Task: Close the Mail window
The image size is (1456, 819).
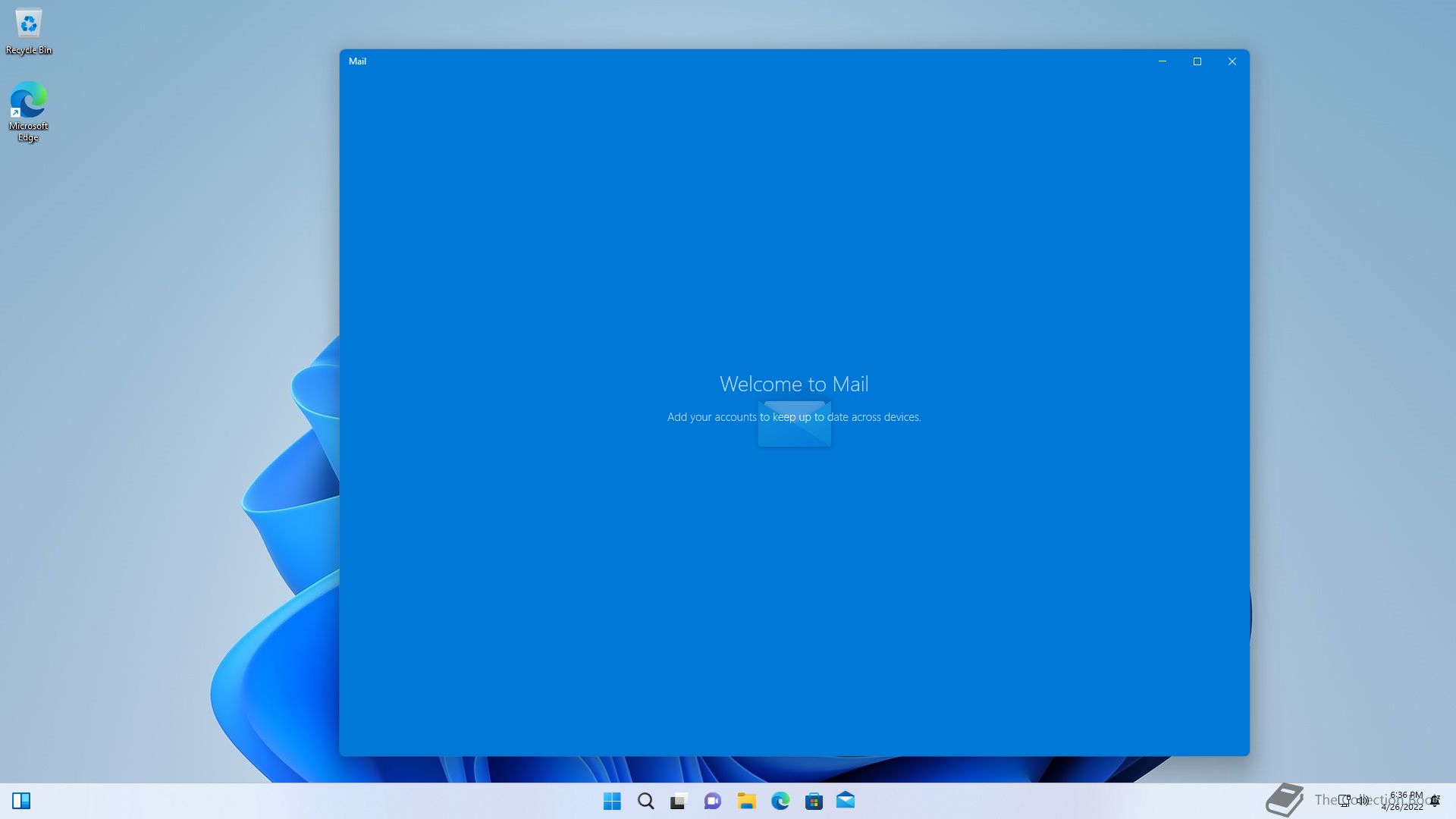Action: tap(1232, 61)
